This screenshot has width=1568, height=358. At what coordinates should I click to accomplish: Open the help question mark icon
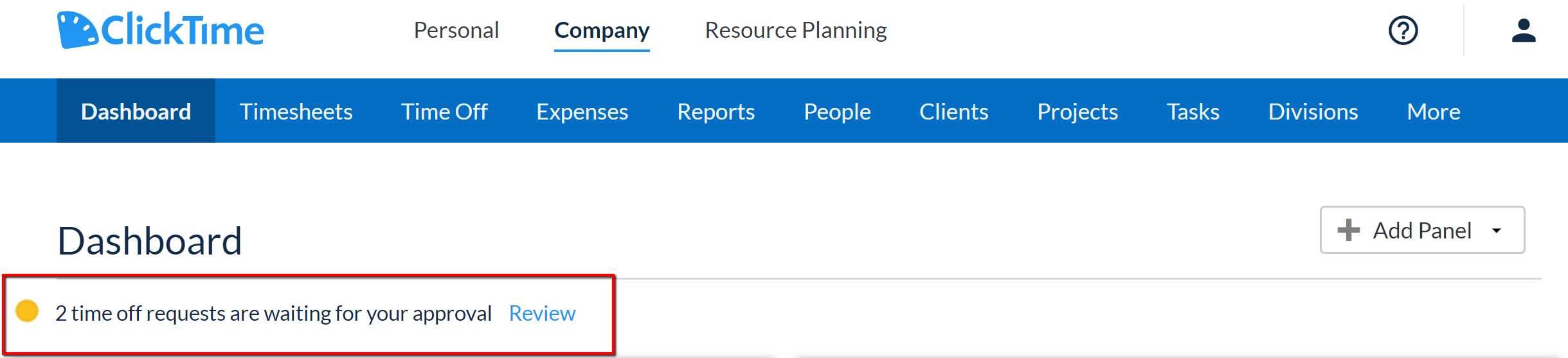pos(1403,30)
